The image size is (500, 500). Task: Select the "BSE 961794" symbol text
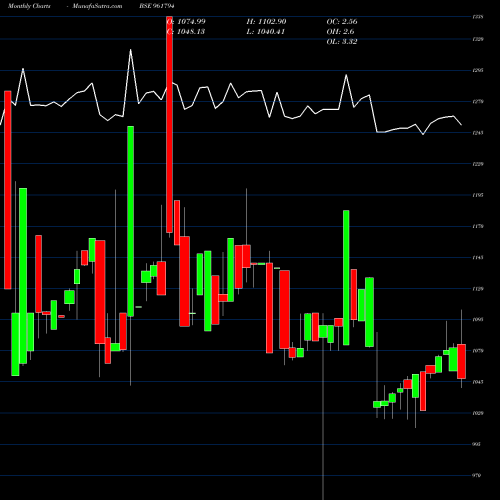coord(157,6)
